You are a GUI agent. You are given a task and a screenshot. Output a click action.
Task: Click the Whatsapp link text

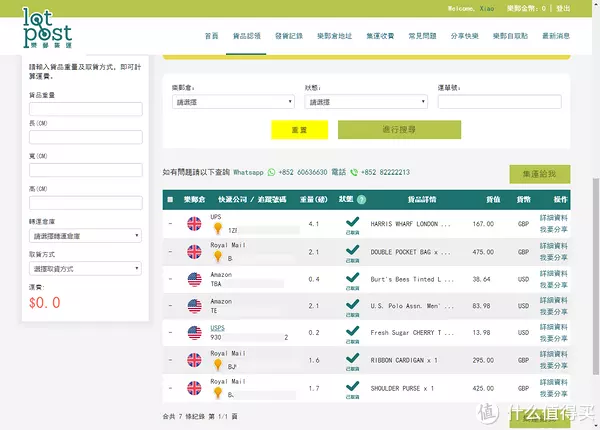(x=248, y=172)
